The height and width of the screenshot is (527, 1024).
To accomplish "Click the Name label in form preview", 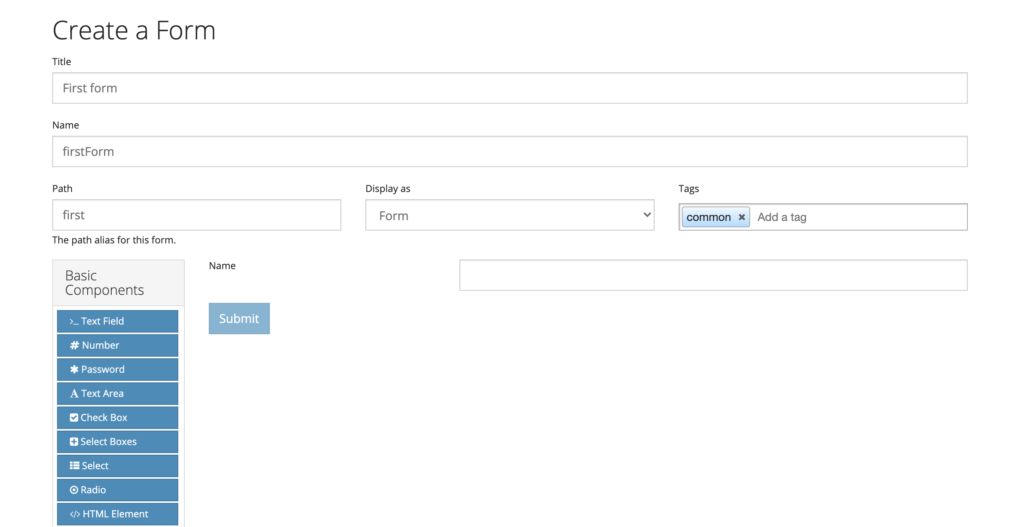I will tap(222, 266).
